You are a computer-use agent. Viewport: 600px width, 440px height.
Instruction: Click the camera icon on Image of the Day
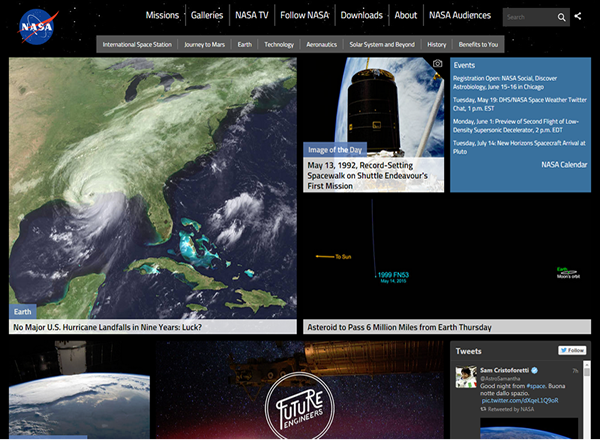437,64
